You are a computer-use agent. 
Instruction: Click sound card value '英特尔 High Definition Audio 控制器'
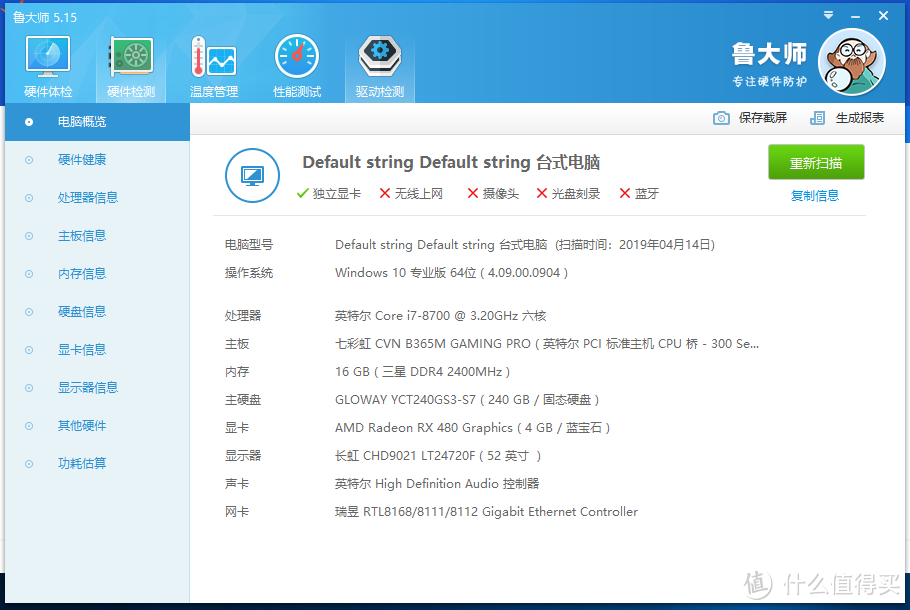coord(437,483)
